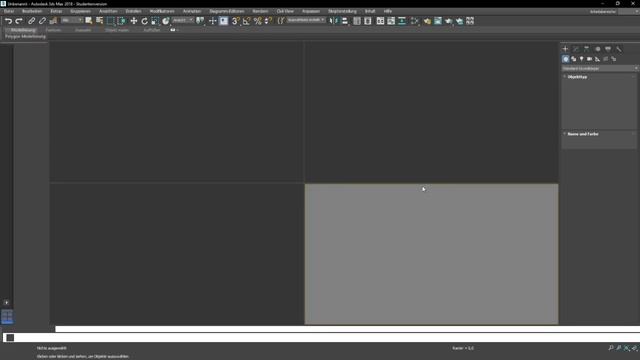The width and height of the screenshot is (640, 360).
Task: Open the Extras menu
Action: click(56, 11)
